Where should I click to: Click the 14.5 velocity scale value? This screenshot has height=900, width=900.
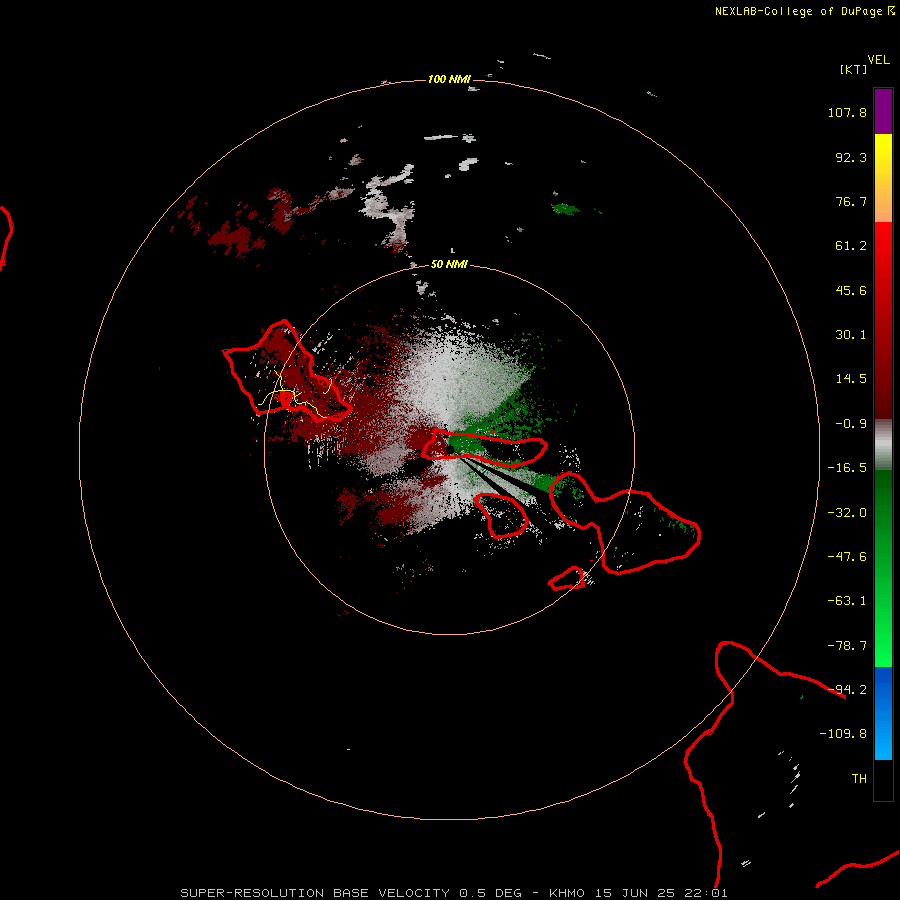[x=851, y=379]
